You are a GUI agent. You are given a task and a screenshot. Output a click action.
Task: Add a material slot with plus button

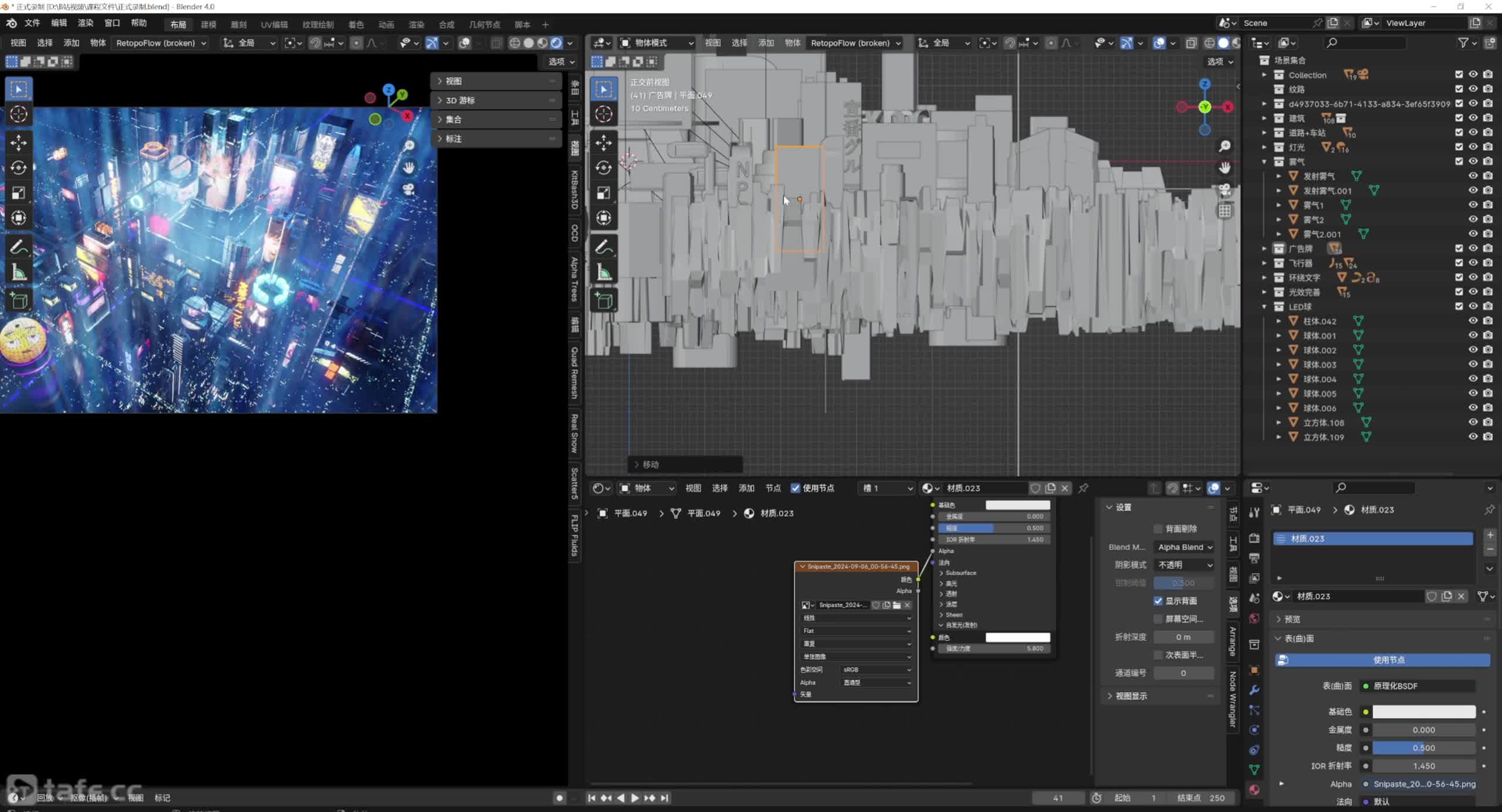point(1490,535)
